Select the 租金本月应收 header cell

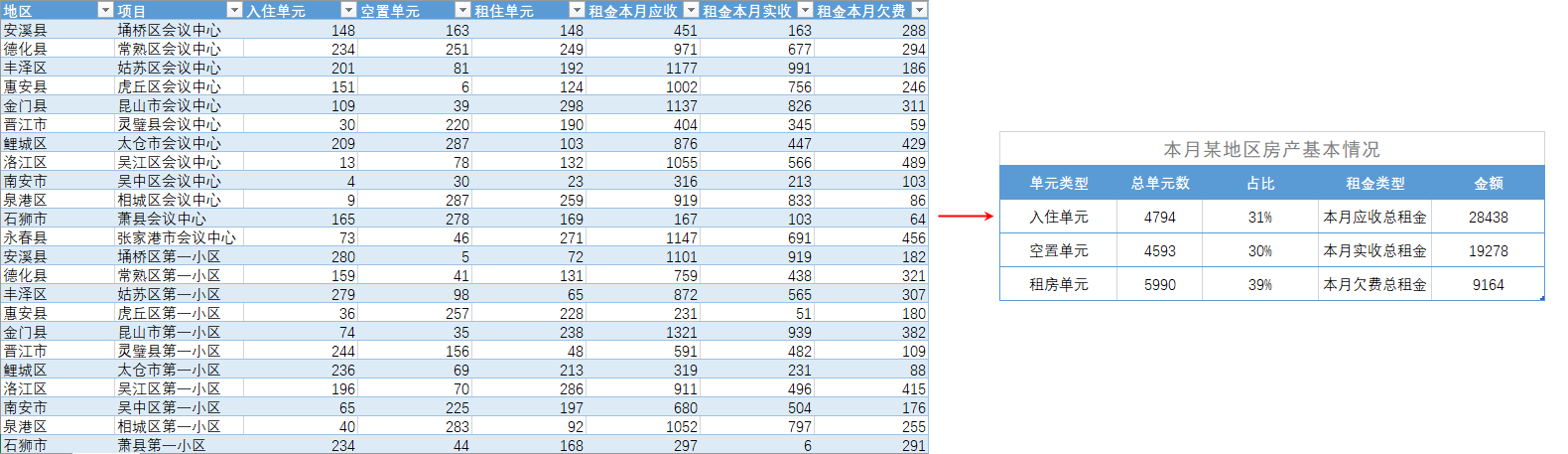pos(643,10)
